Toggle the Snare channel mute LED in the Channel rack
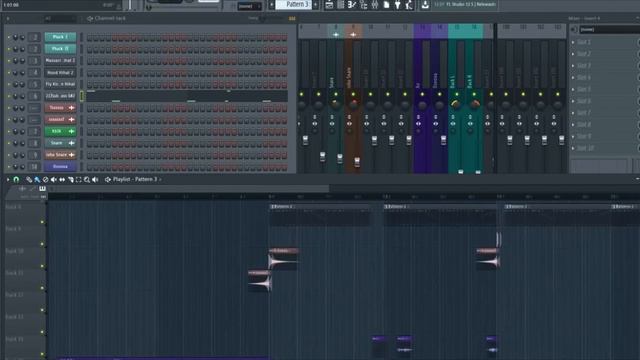Image resolution: width=640 pixels, height=360 pixels. 9,143
